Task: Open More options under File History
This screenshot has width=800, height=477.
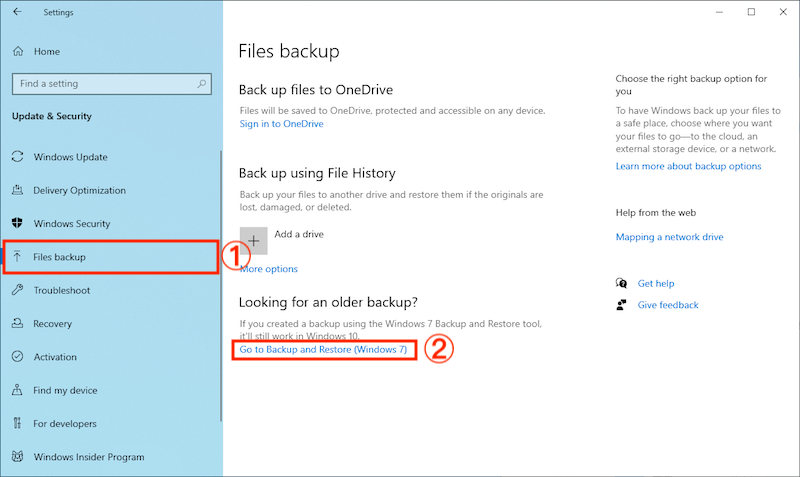Action: click(x=268, y=269)
